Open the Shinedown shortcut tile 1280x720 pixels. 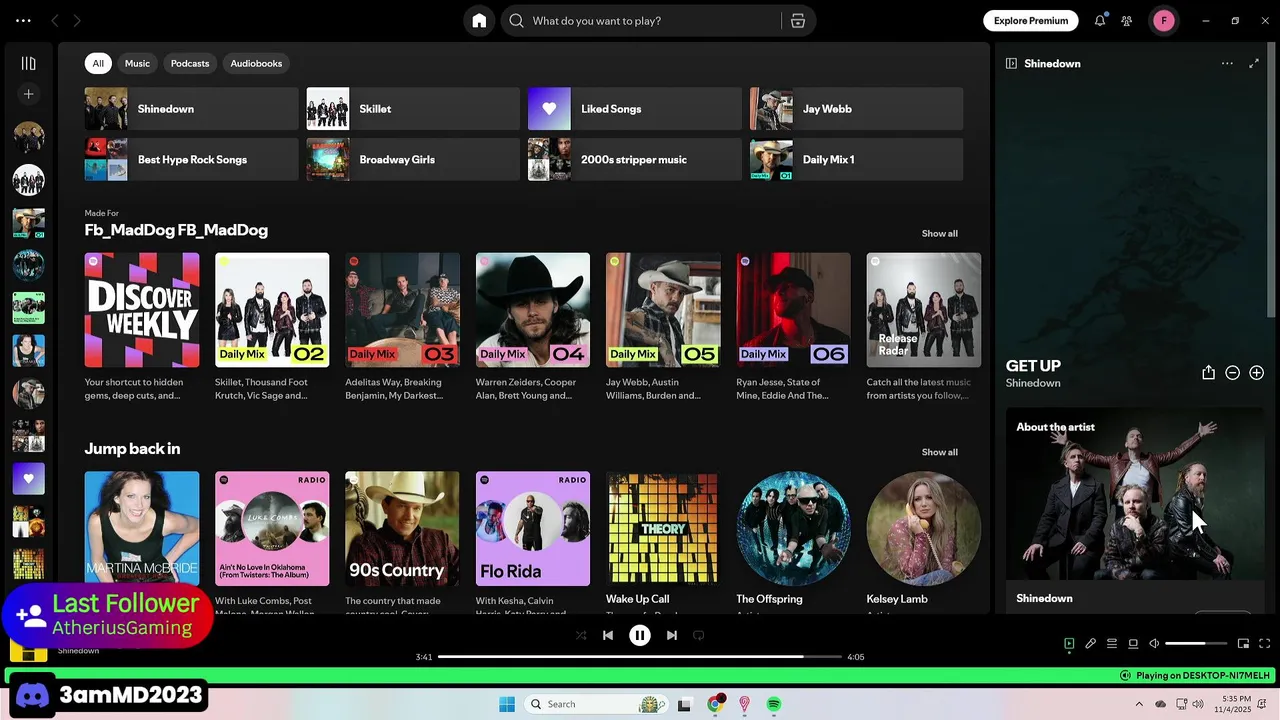(x=191, y=109)
